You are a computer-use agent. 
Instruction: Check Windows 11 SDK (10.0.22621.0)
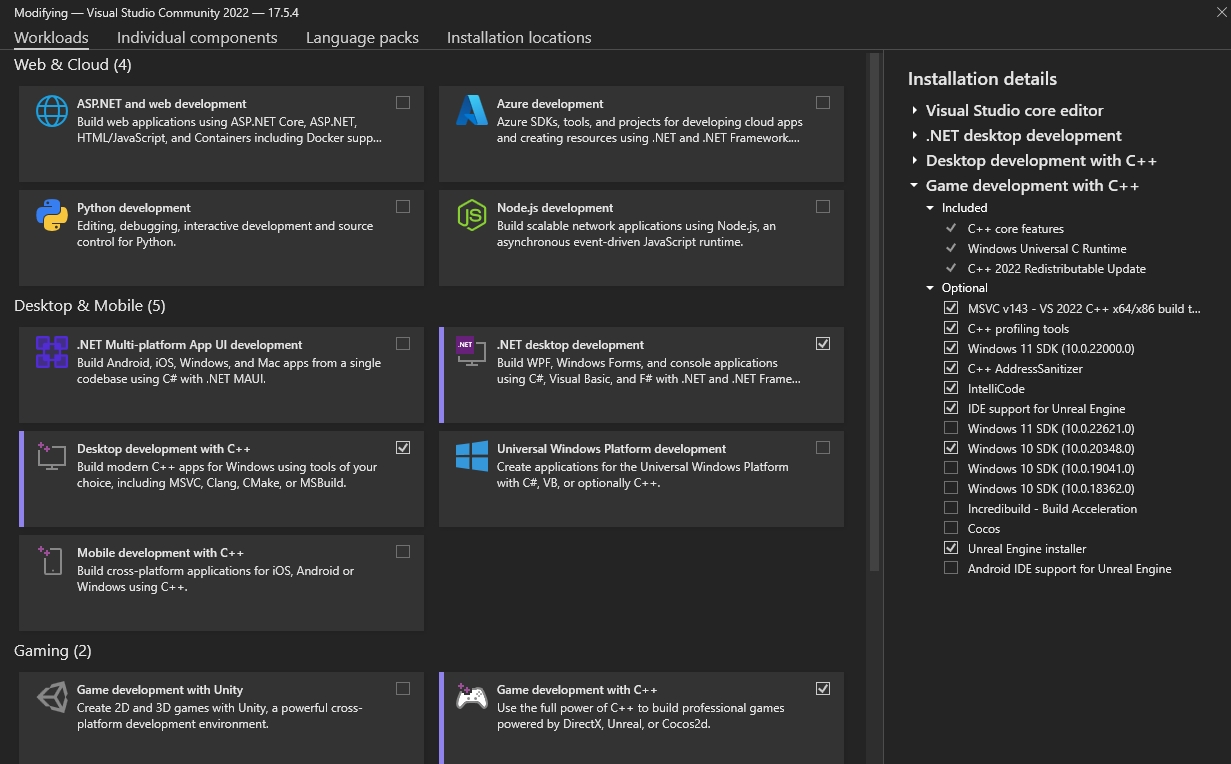click(951, 428)
